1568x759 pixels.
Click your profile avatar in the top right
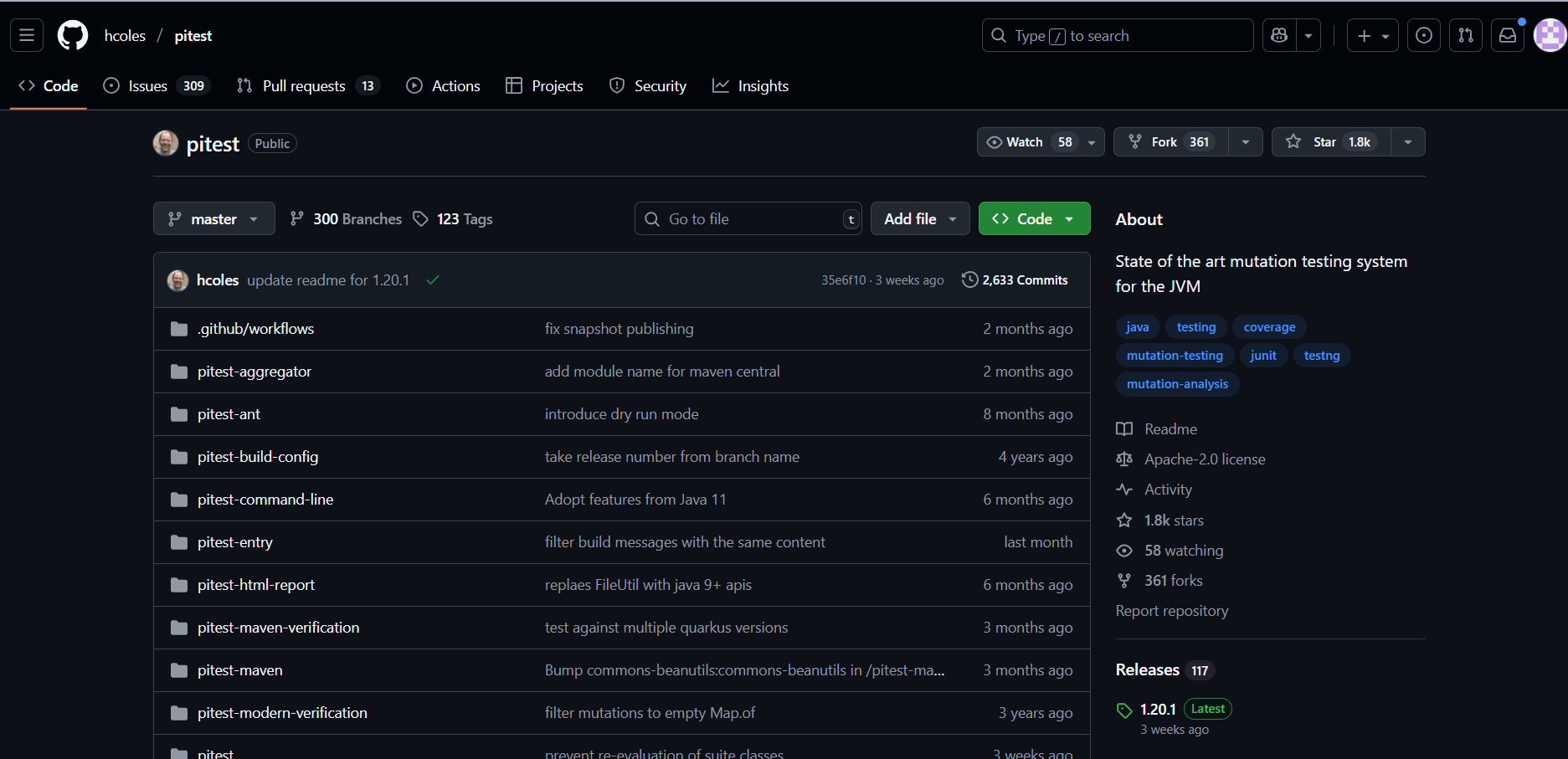tap(1550, 35)
